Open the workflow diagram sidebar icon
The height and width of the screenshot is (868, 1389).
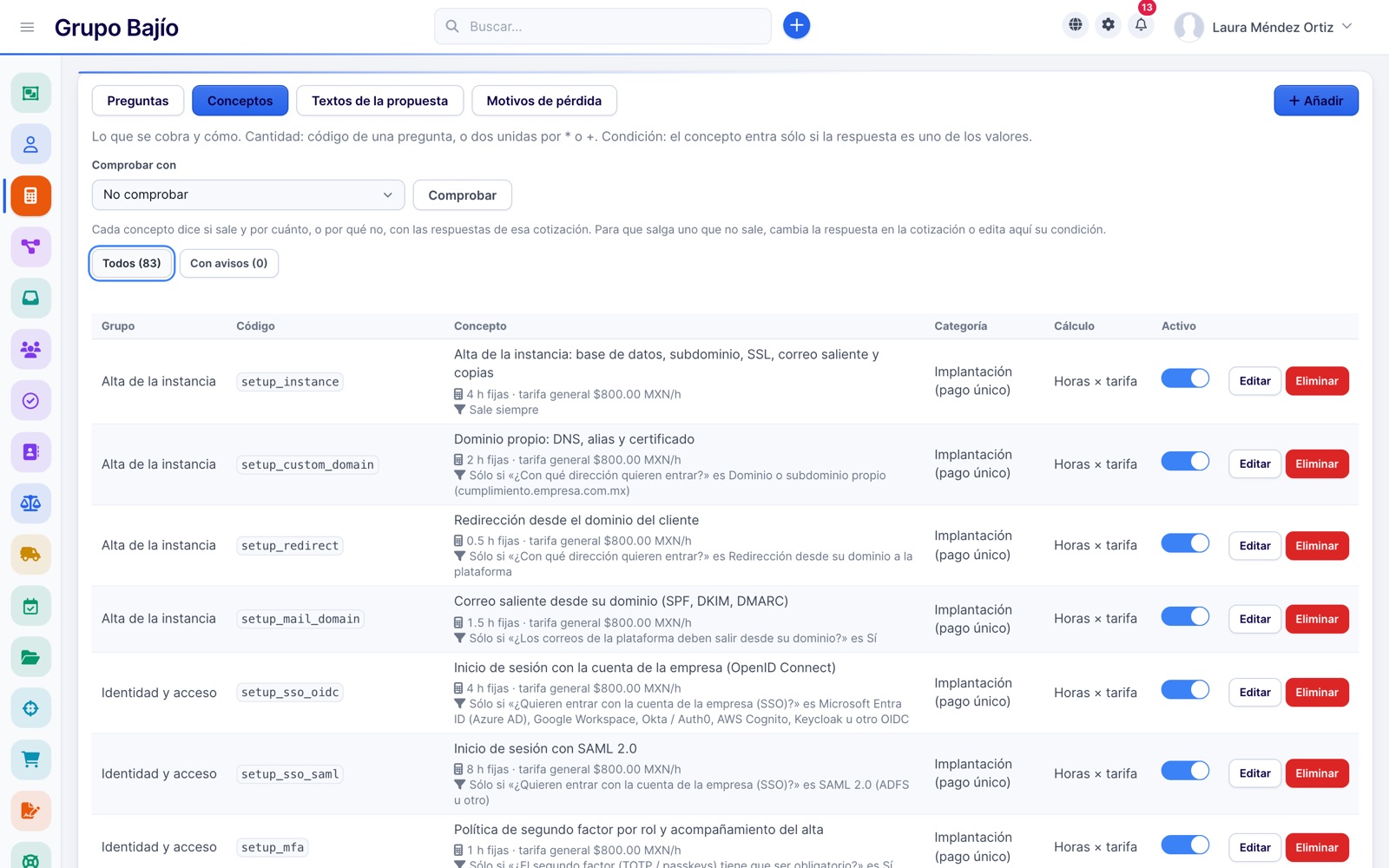(30, 247)
